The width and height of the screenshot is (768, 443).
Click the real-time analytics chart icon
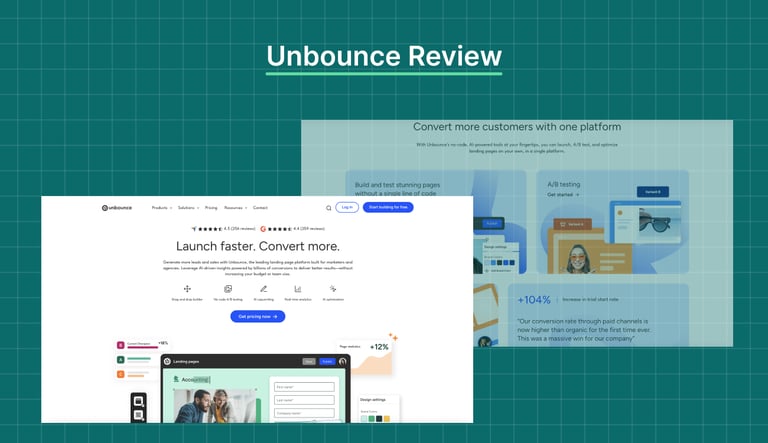pyautogui.click(x=298, y=289)
